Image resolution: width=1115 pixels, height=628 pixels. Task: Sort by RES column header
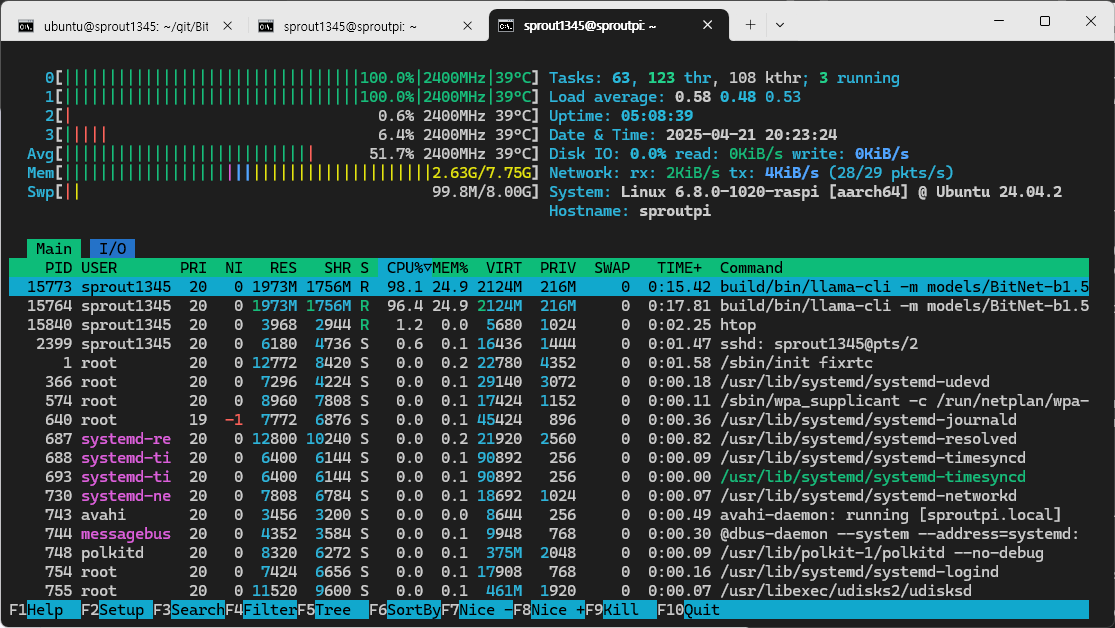tap(283, 268)
